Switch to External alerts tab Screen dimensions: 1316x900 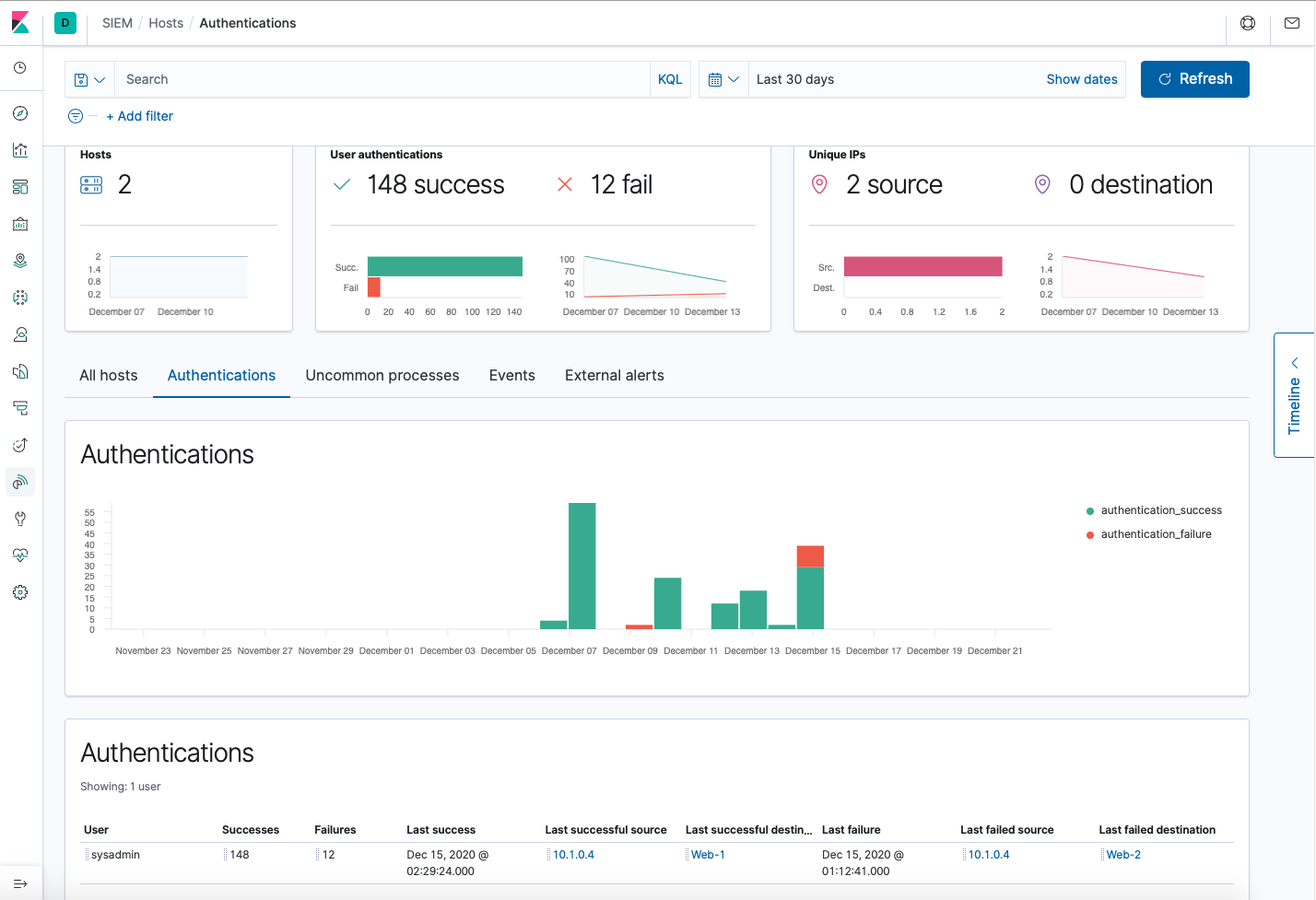(x=615, y=376)
